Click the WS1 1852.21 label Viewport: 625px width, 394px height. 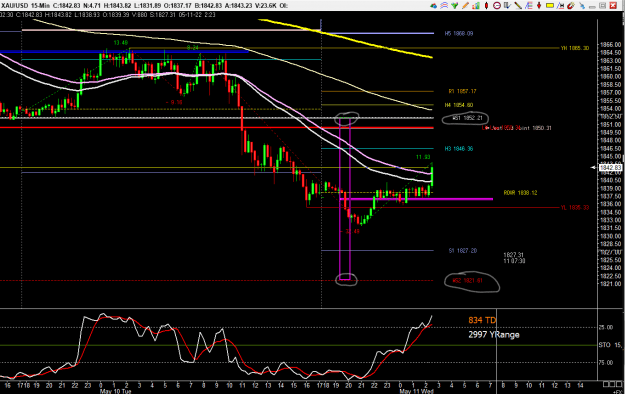pyautogui.click(x=467, y=118)
